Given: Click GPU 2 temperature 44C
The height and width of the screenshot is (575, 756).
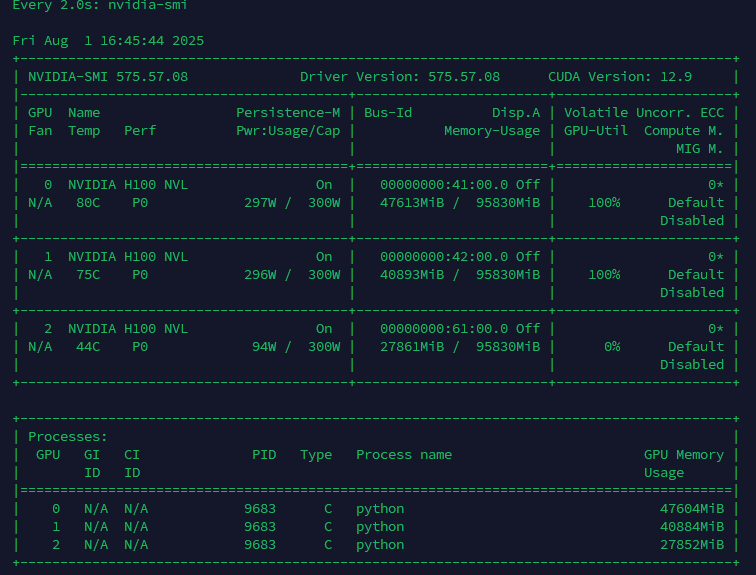Looking at the screenshot, I should coord(88,347).
